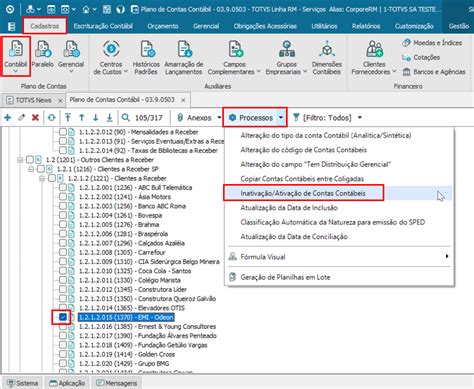Collapse the 1.2.1 Clientes a Receber SP node
This screenshot has height=389, width=474.
(31, 169)
